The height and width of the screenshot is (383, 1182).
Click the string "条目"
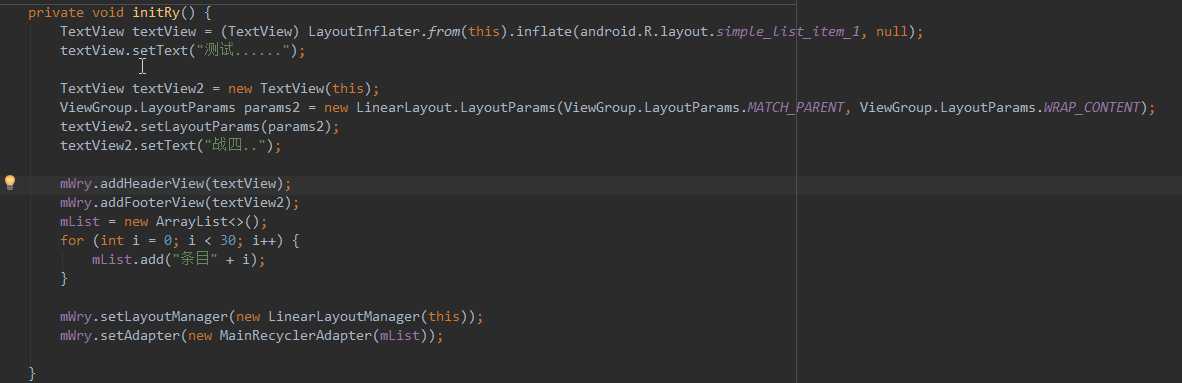tap(196, 259)
